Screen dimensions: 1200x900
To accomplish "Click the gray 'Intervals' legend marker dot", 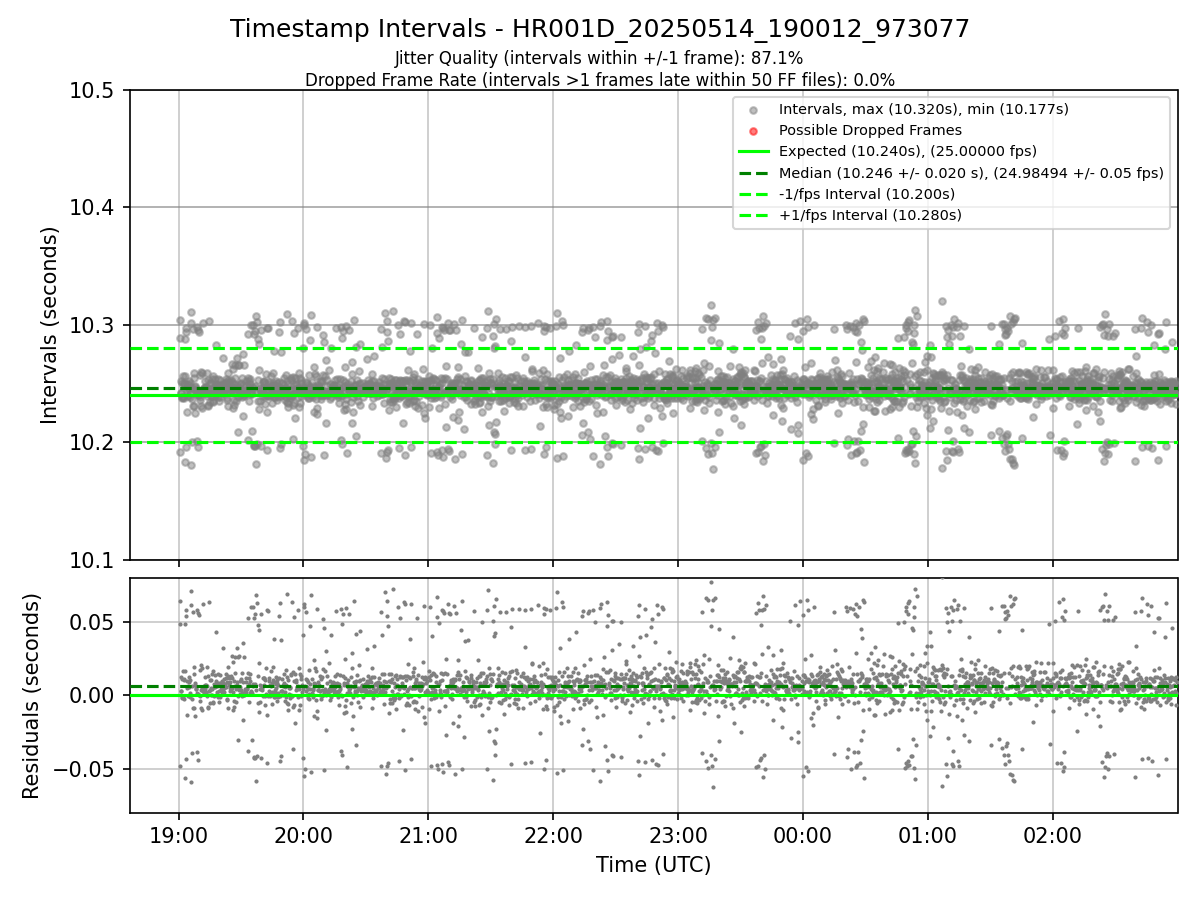I will tap(754, 110).
